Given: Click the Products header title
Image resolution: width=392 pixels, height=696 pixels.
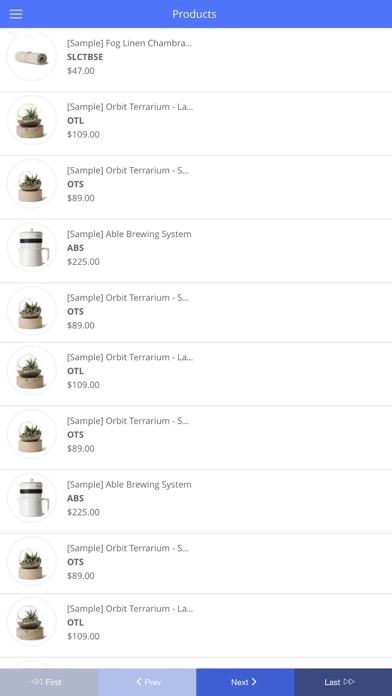Looking at the screenshot, I should [194, 14].
